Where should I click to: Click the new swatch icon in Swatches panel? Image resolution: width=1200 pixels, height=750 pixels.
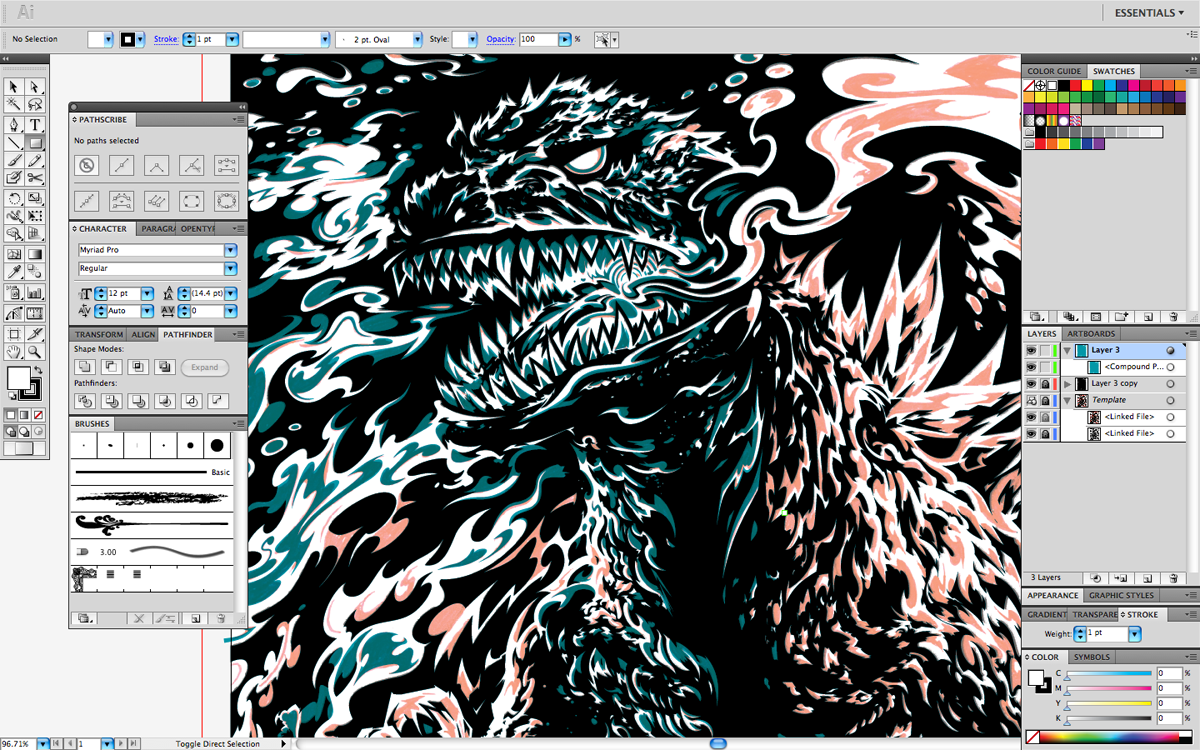(1148, 316)
